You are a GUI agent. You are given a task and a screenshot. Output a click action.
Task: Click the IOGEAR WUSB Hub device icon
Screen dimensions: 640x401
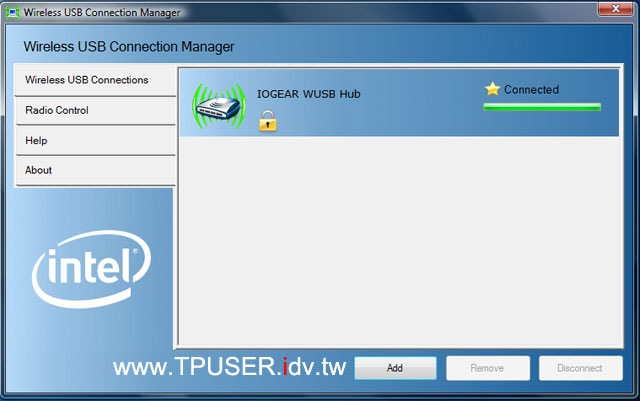(x=220, y=106)
